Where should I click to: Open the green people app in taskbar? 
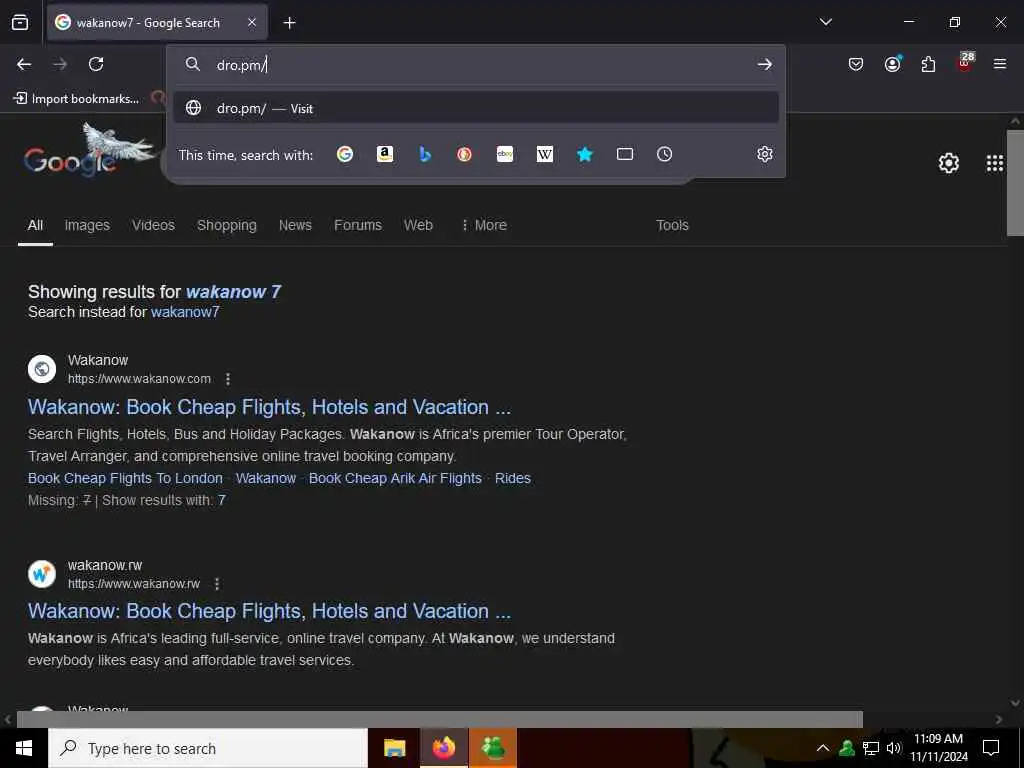(x=493, y=748)
